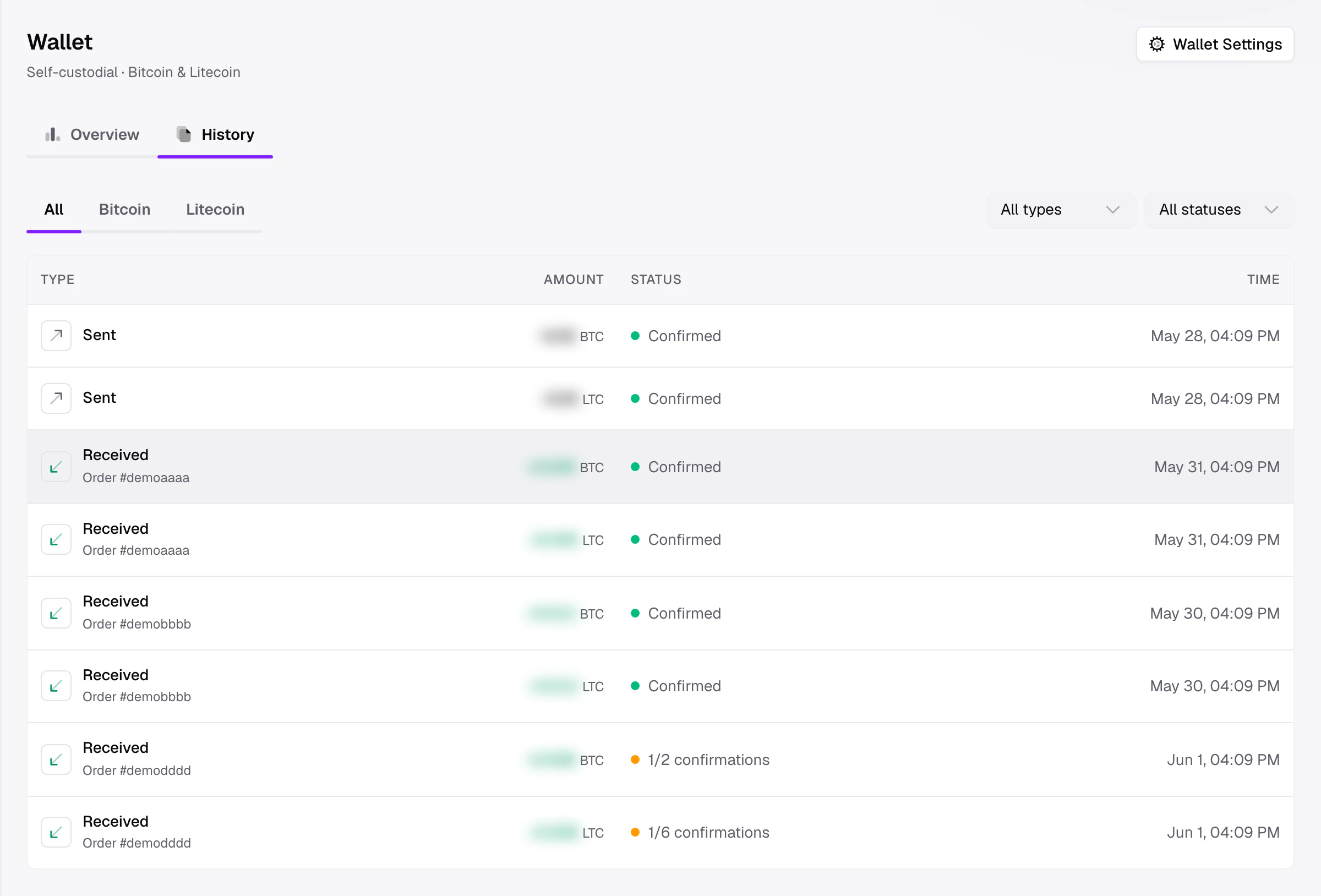Click Received label of BTC #demoaaaa row

coord(116,455)
